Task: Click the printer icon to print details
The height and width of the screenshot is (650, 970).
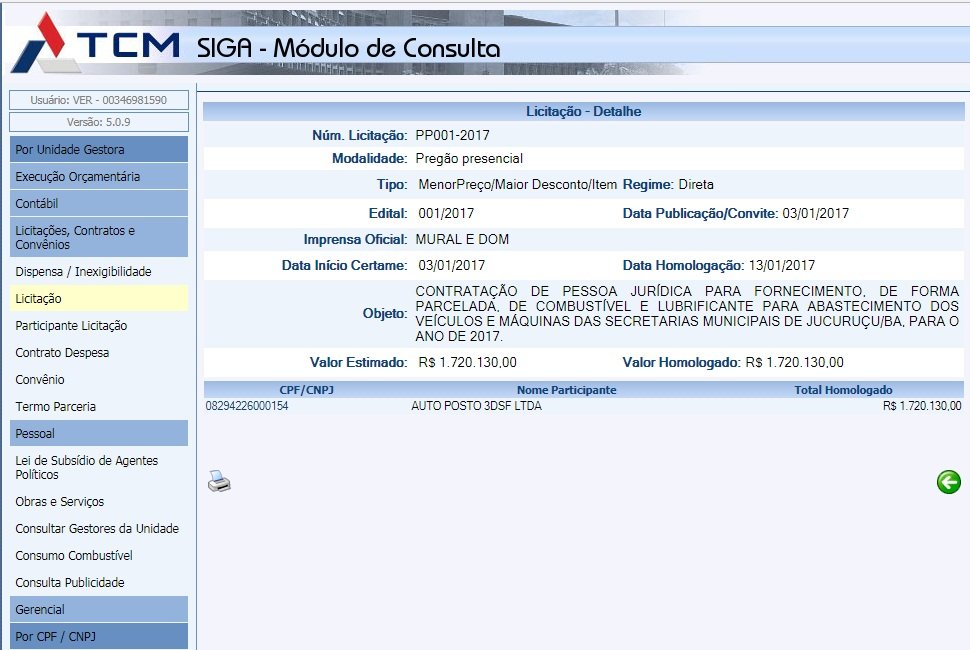Action: pos(219,482)
